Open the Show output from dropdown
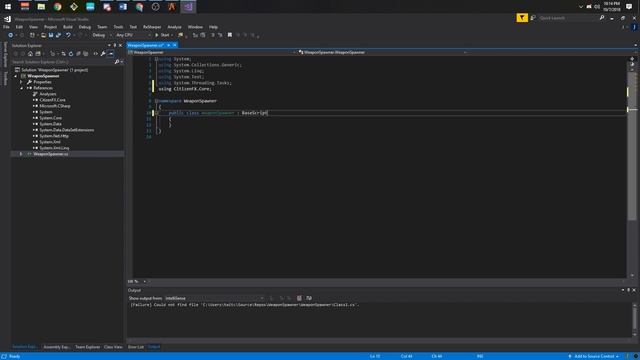 [x=215, y=298]
